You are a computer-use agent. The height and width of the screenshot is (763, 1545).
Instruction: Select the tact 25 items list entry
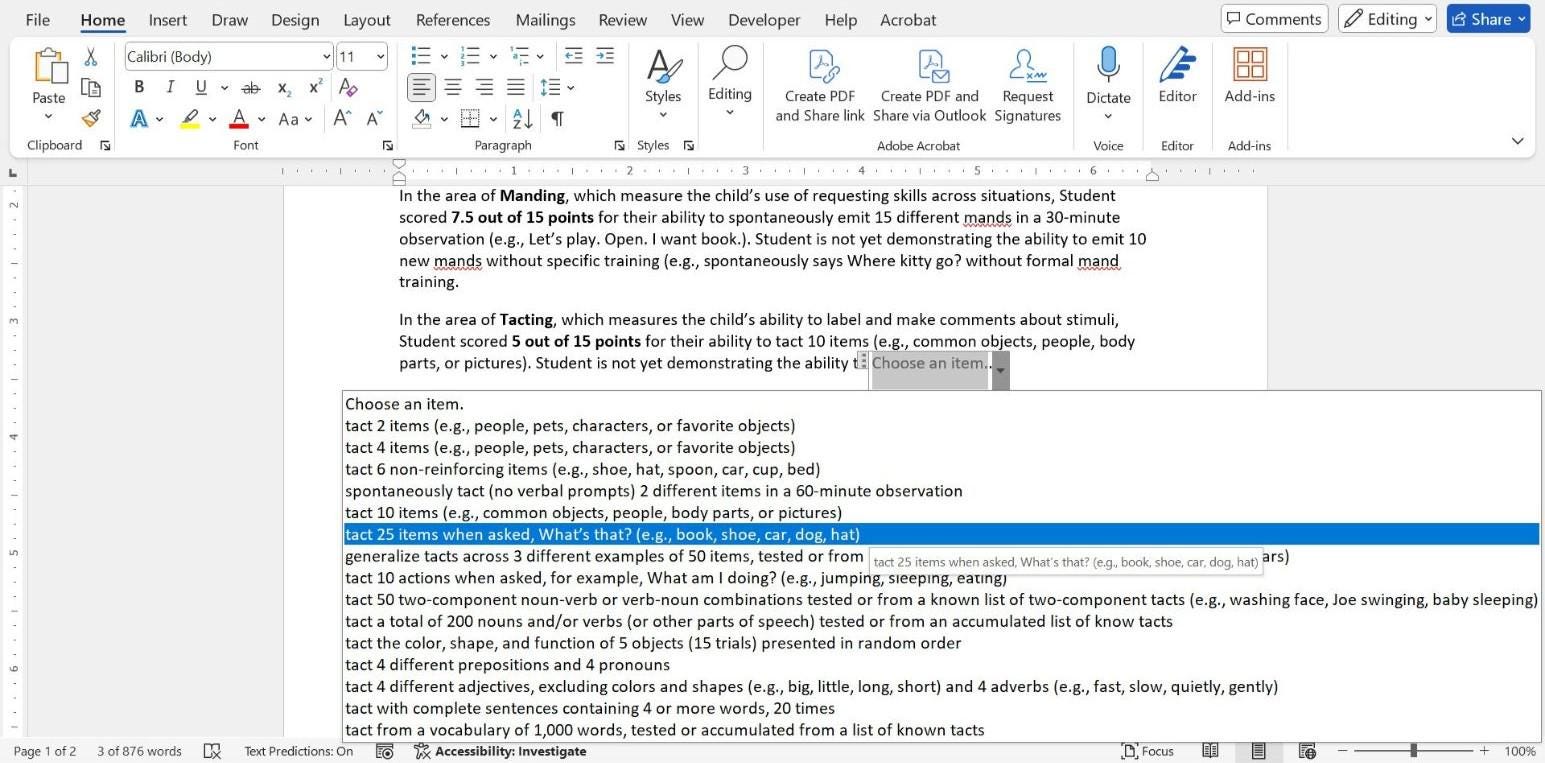(x=602, y=534)
